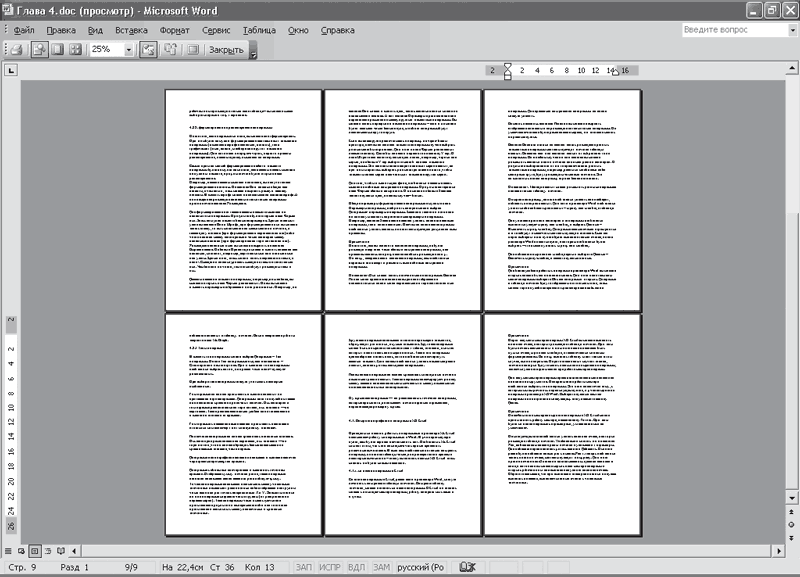
Task: Toggle the Magnifier tool in preview toolbar
Action: click(39, 49)
